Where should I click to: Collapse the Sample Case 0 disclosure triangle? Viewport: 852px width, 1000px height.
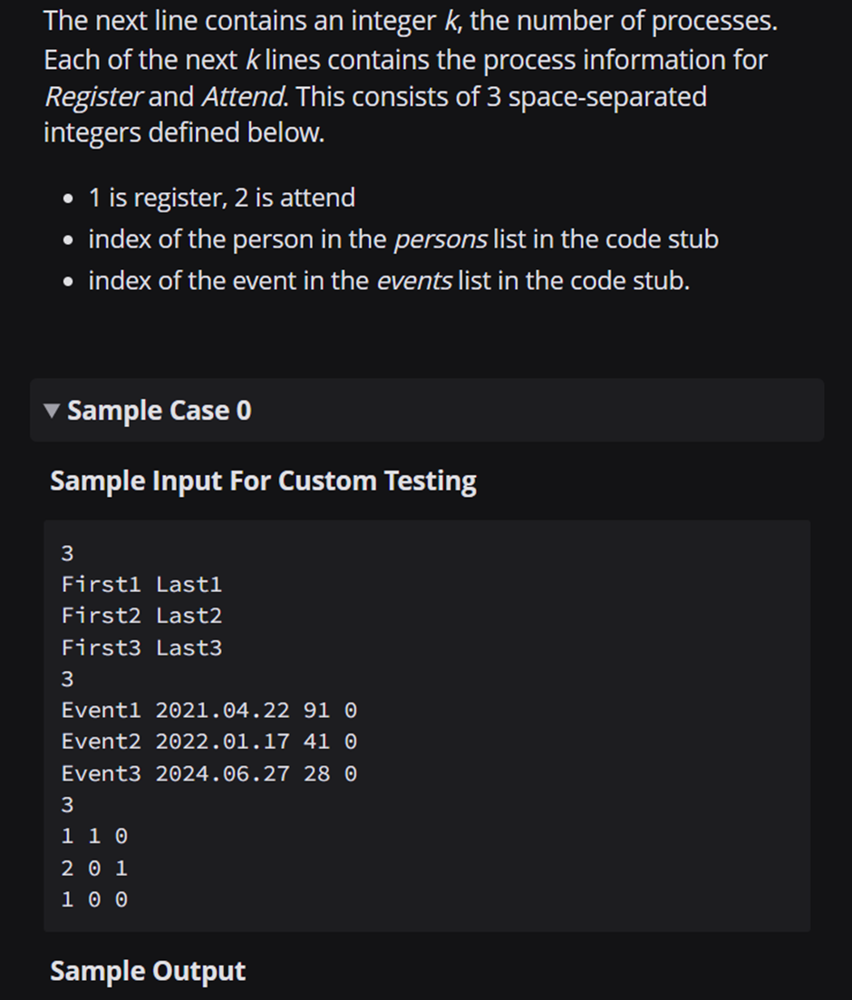[52, 411]
